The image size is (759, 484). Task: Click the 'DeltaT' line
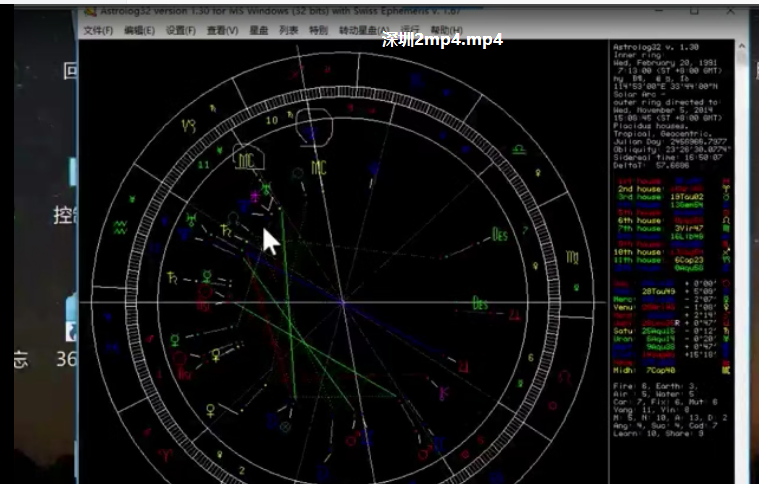(651, 166)
